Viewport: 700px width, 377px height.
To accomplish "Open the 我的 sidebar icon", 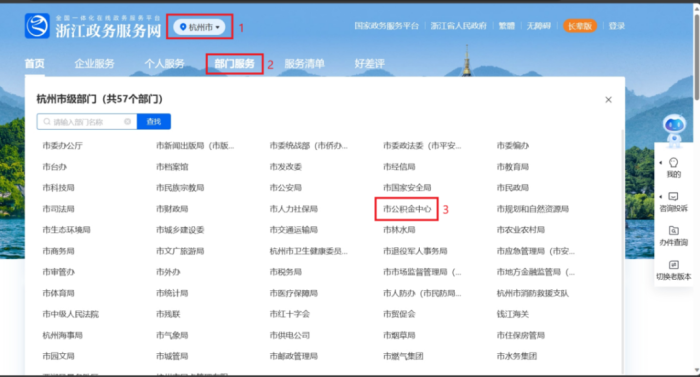I will (674, 163).
